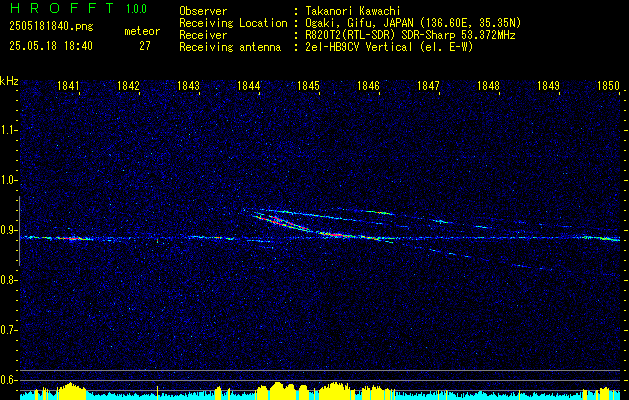This screenshot has height=400, width=629.
Task: Select the filename 2505181840.png
Action: click(51, 26)
